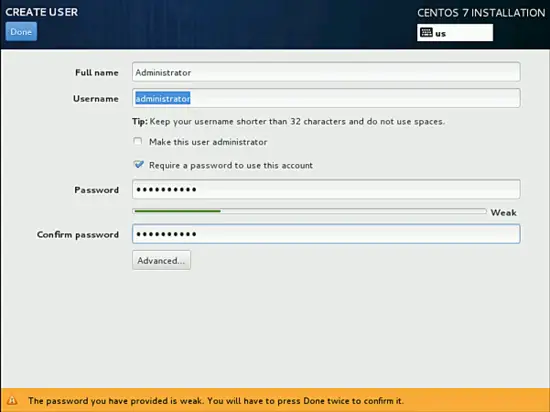Click the Username label
Image resolution: width=550 pixels, height=412 pixels.
96,99
